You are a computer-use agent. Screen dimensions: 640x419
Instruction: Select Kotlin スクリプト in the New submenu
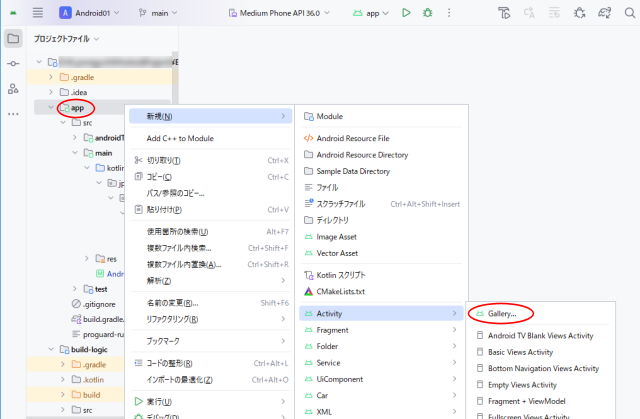(x=347, y=275)
